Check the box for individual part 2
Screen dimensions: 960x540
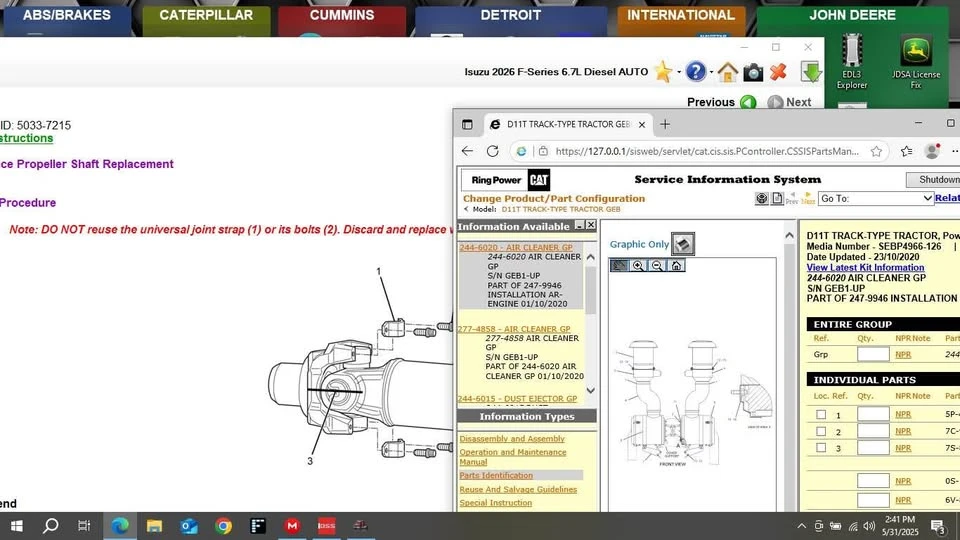pos(821,431)
